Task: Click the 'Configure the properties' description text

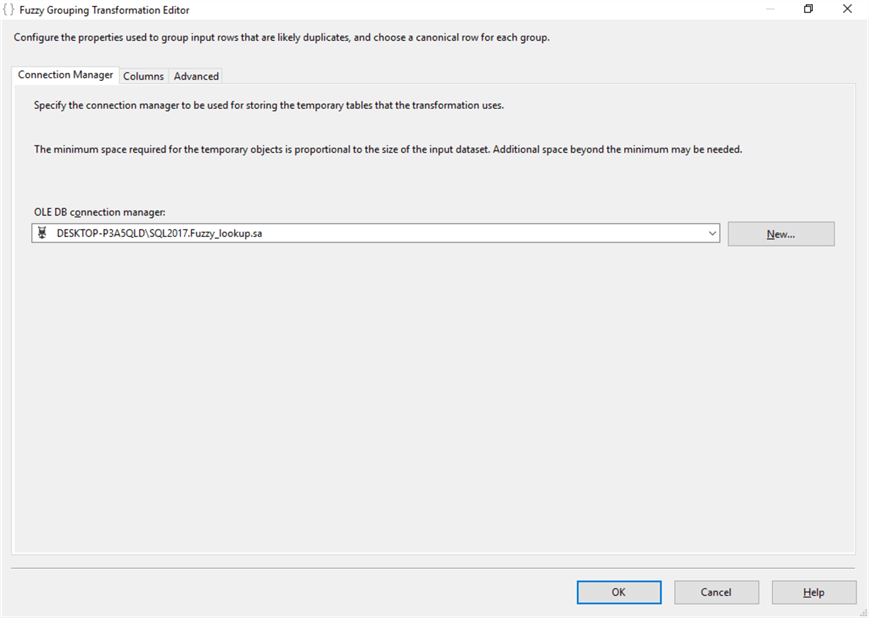Action: pyautogui.click(x=281, y=38)
